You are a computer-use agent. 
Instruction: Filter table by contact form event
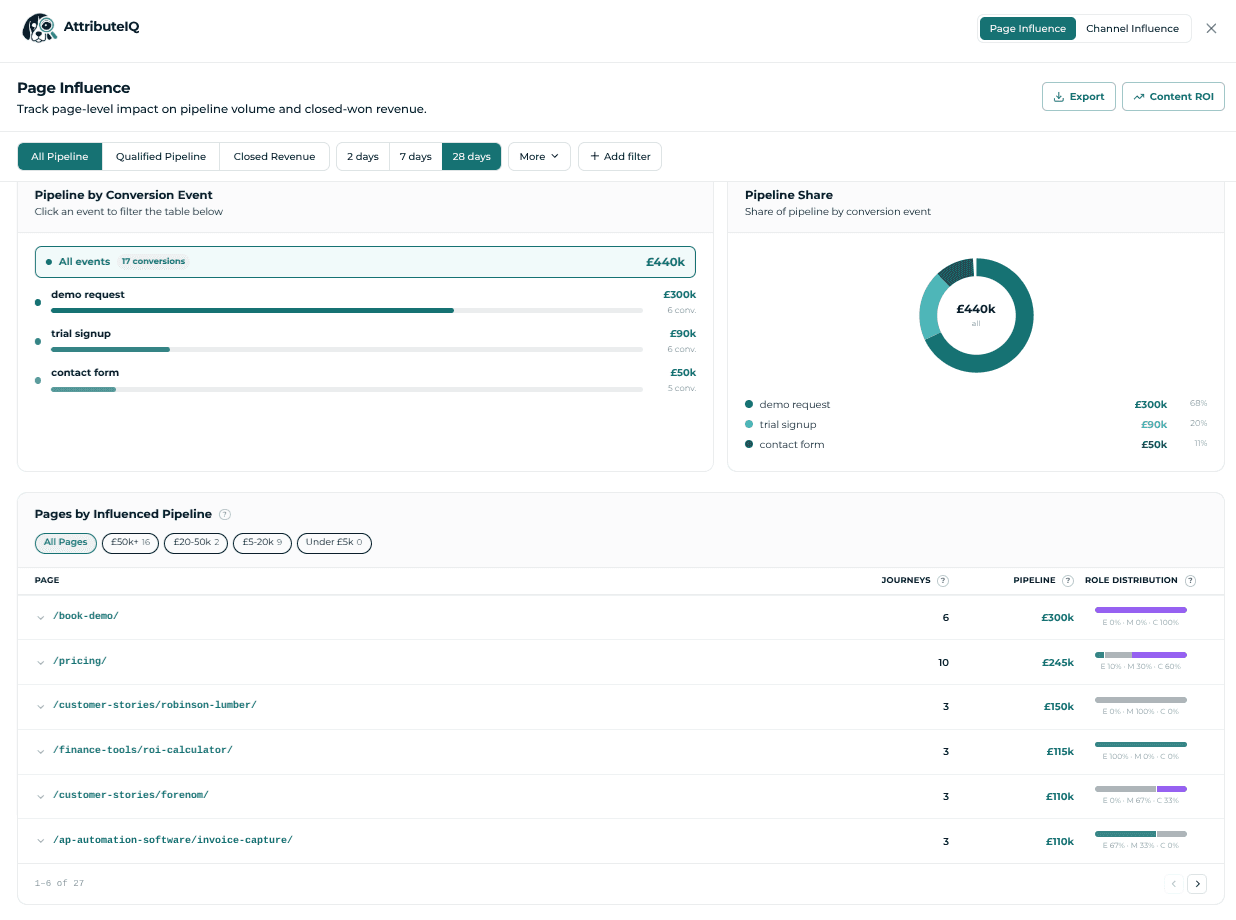[x=365, y=380]
